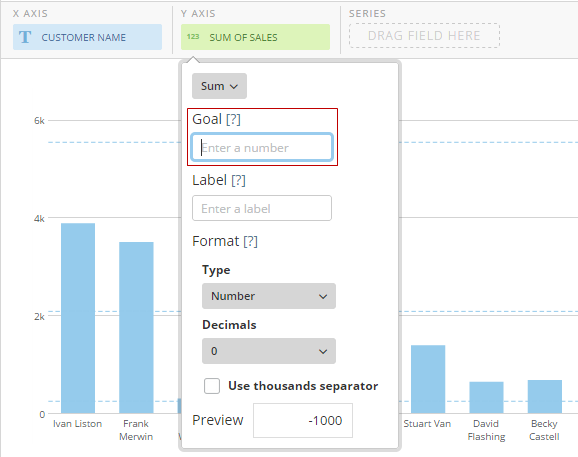Click the Preview value box

point(303,421)
